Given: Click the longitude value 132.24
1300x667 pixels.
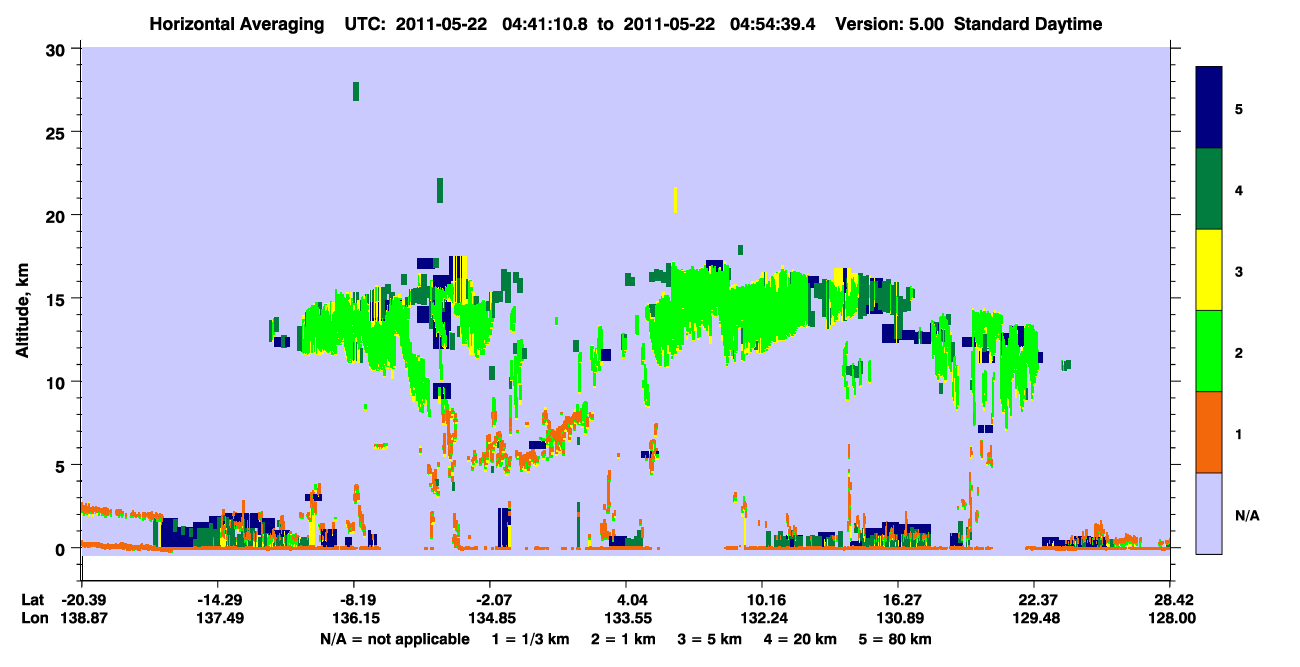Looking at the screenshot, I should (x=762, y=618).
